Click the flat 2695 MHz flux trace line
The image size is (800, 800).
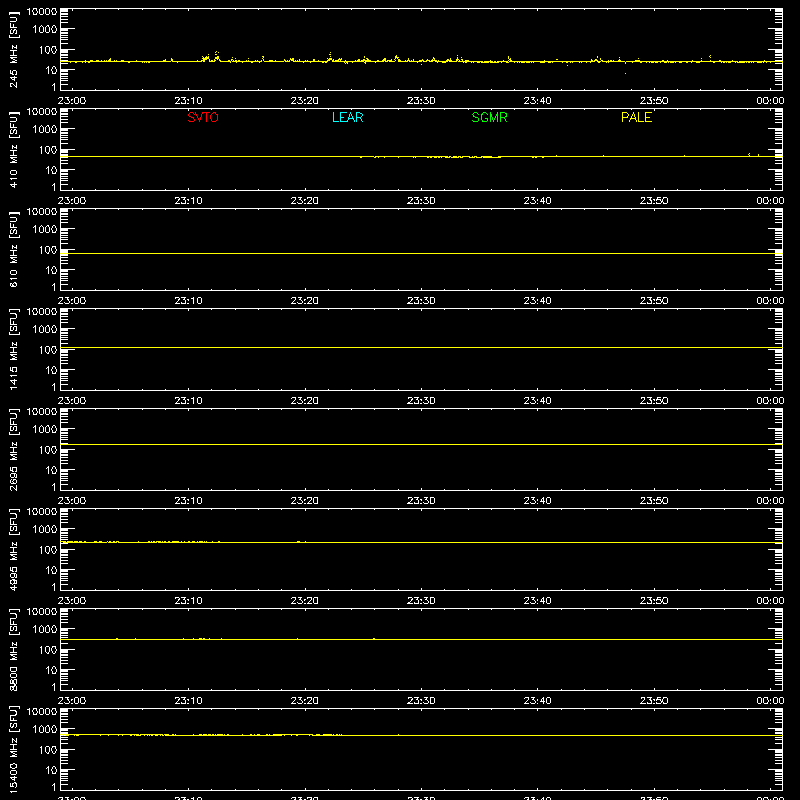tap(421, 444)
